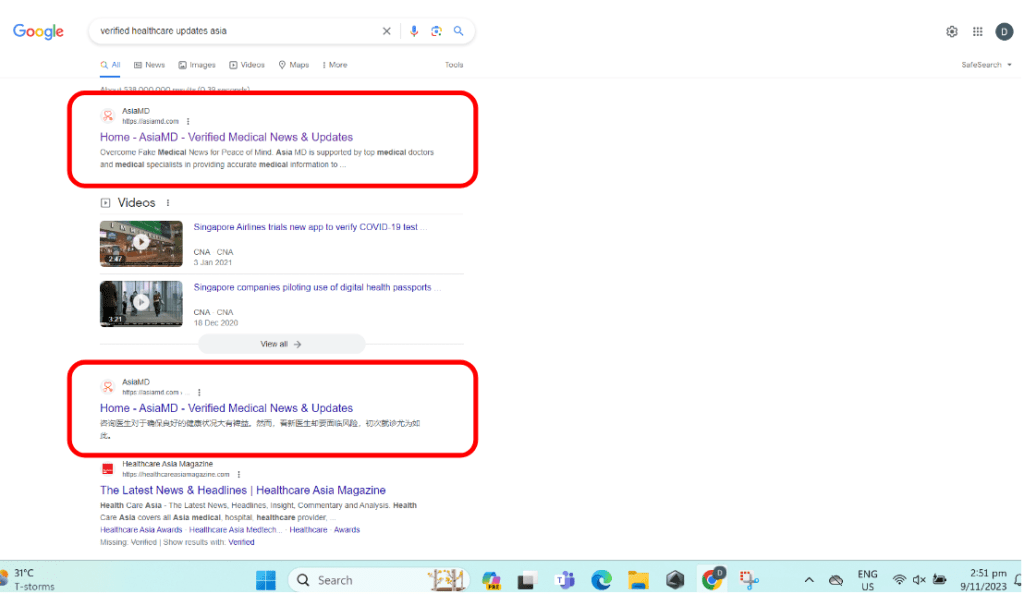Screen dimensions: 1024x594
Task: Open Google Lens image search
Action: pos(436,31)
